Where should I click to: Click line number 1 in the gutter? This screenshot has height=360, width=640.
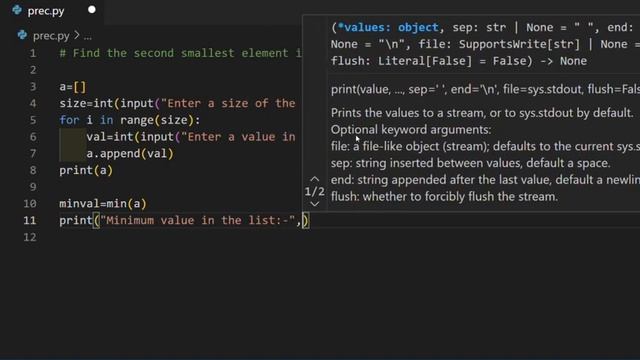tap(33, 53)
